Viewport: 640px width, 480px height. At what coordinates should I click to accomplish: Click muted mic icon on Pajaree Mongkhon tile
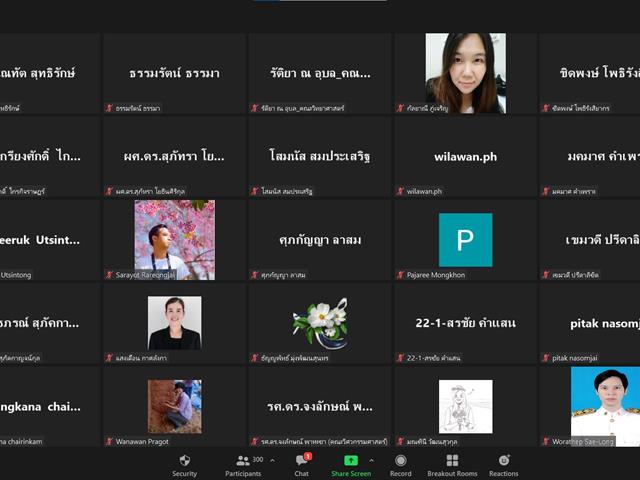pyautogui.click(x=400, y=275)
